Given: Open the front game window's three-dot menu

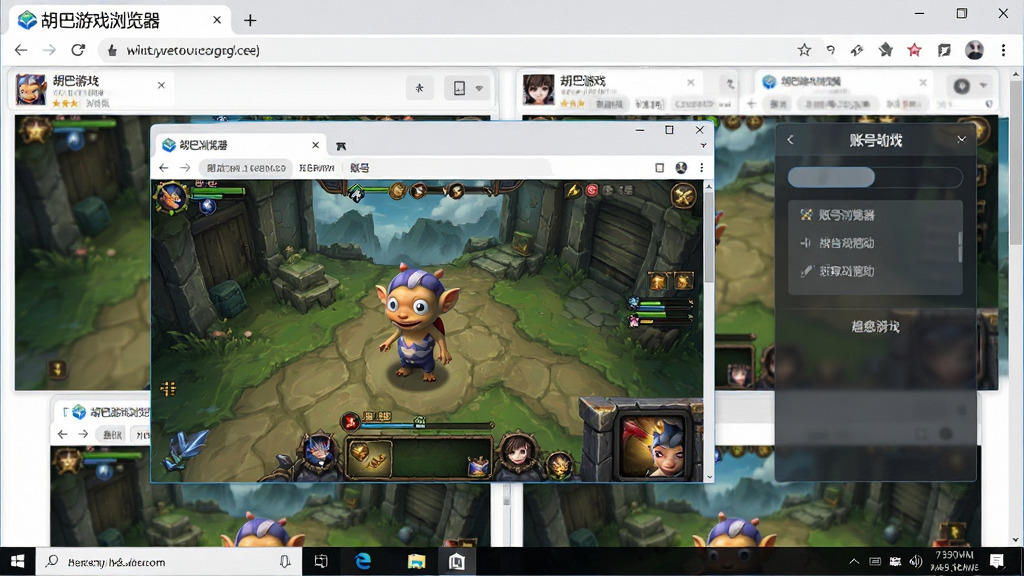Looking at the screenshot, I should tap(701, 168).
